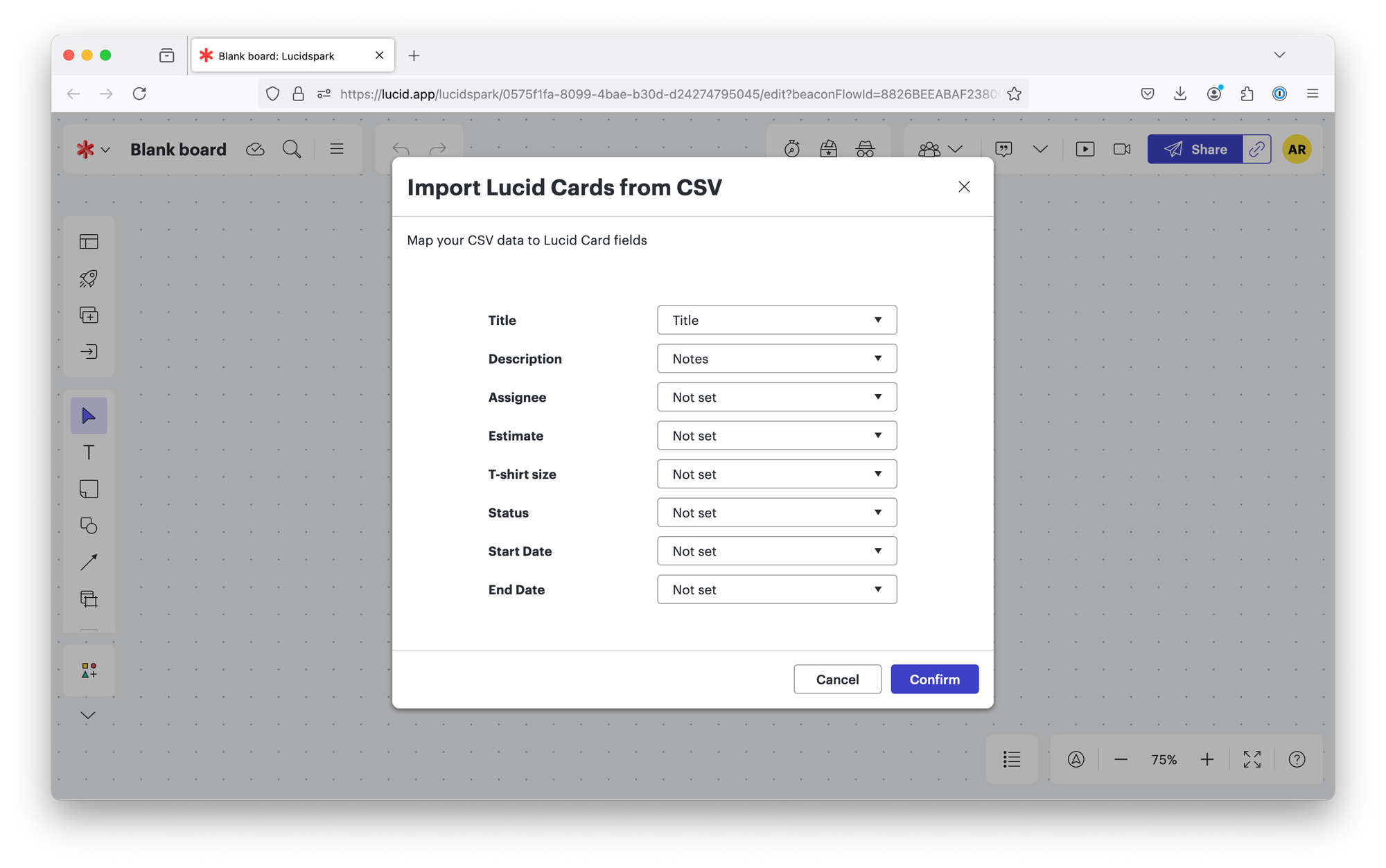Viewport: 1386px width, 868px height.
Task: Open the Title field mapping dropdown
Action: click(x=777, y=320)
